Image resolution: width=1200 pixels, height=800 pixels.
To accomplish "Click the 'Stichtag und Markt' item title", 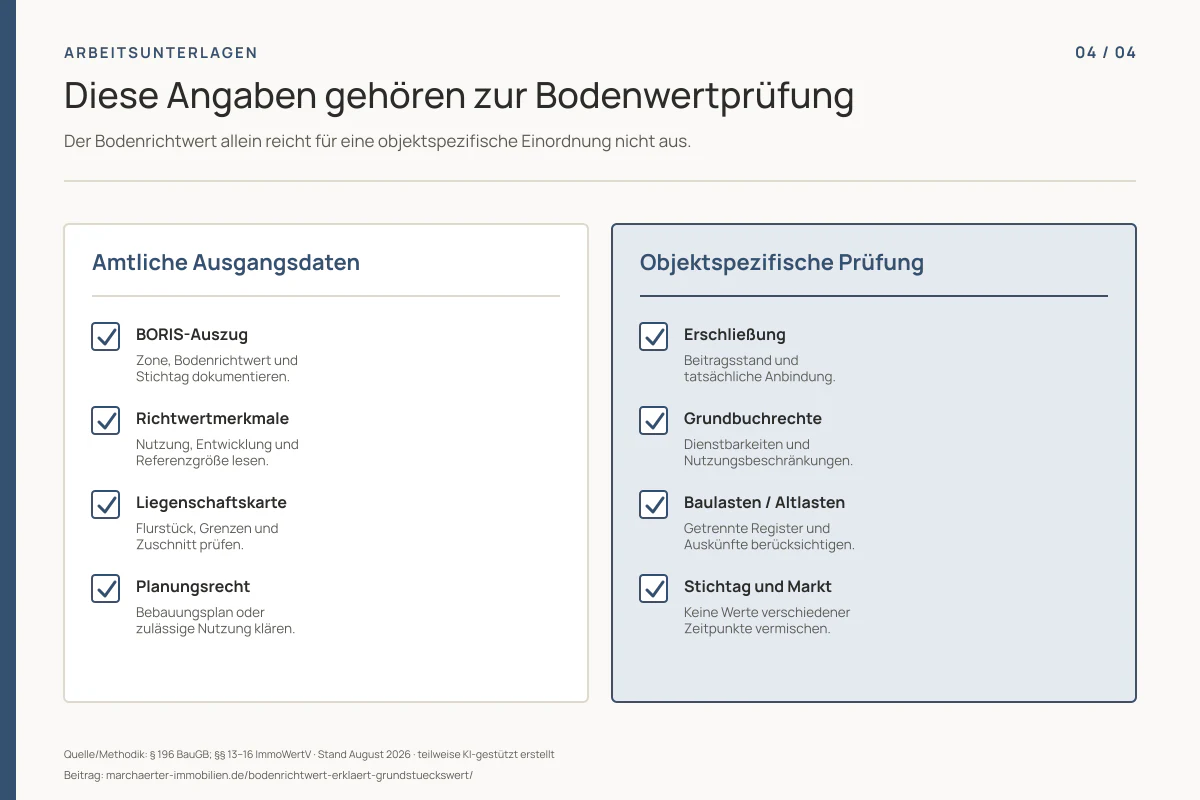I will click(x=758, y=587).
